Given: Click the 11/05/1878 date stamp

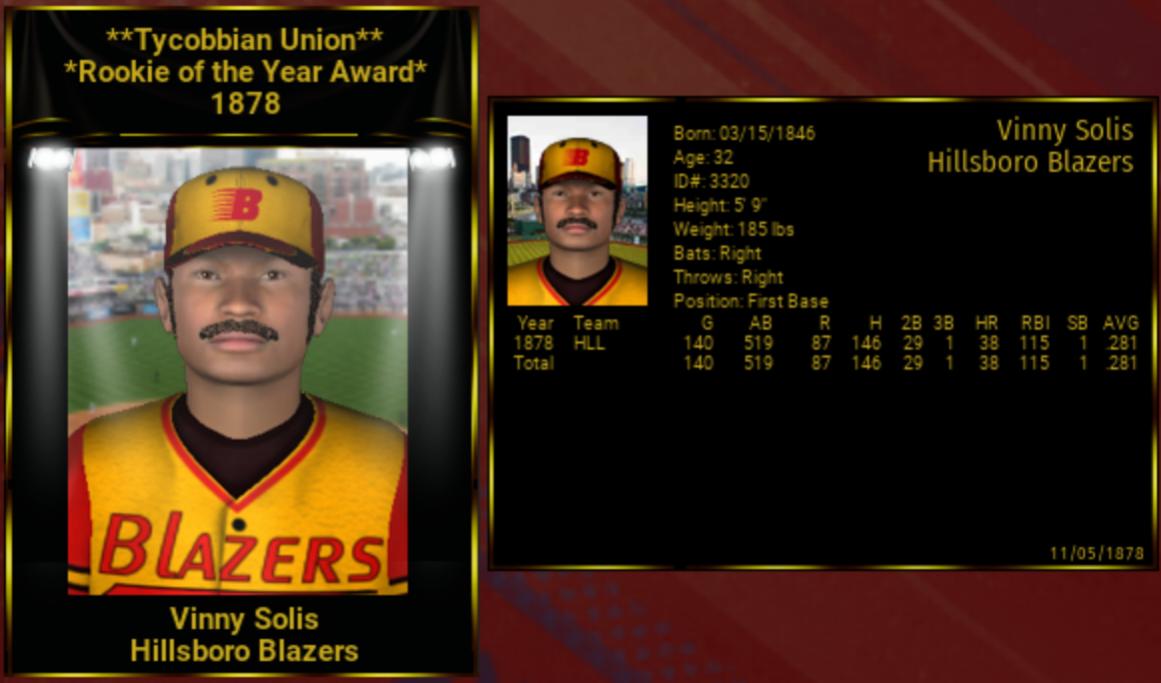Looking at the screenshot, I should point(1097,553).
